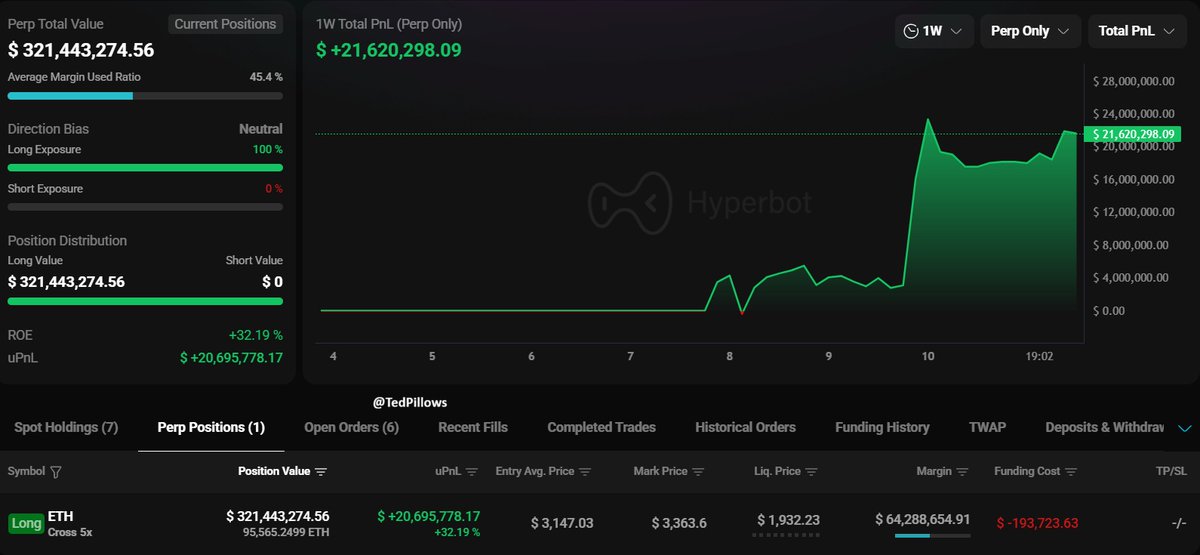Screen dimensions: 1200x555
Task: Click the ETH margin usage bar
Action: pyautogui.click(x=933, y=536)
